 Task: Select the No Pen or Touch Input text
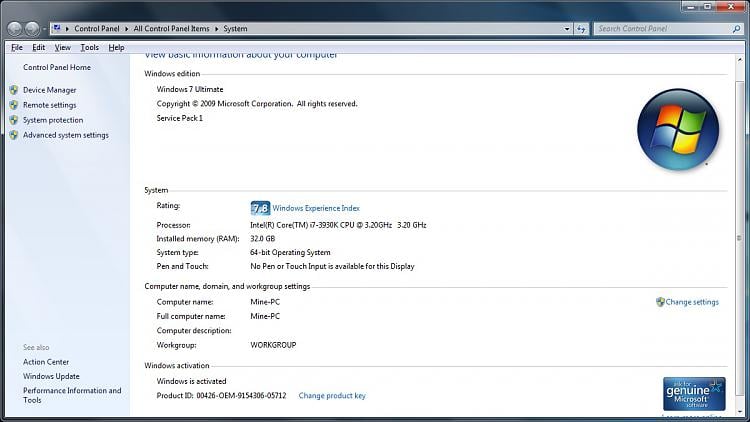coord(332,267)
